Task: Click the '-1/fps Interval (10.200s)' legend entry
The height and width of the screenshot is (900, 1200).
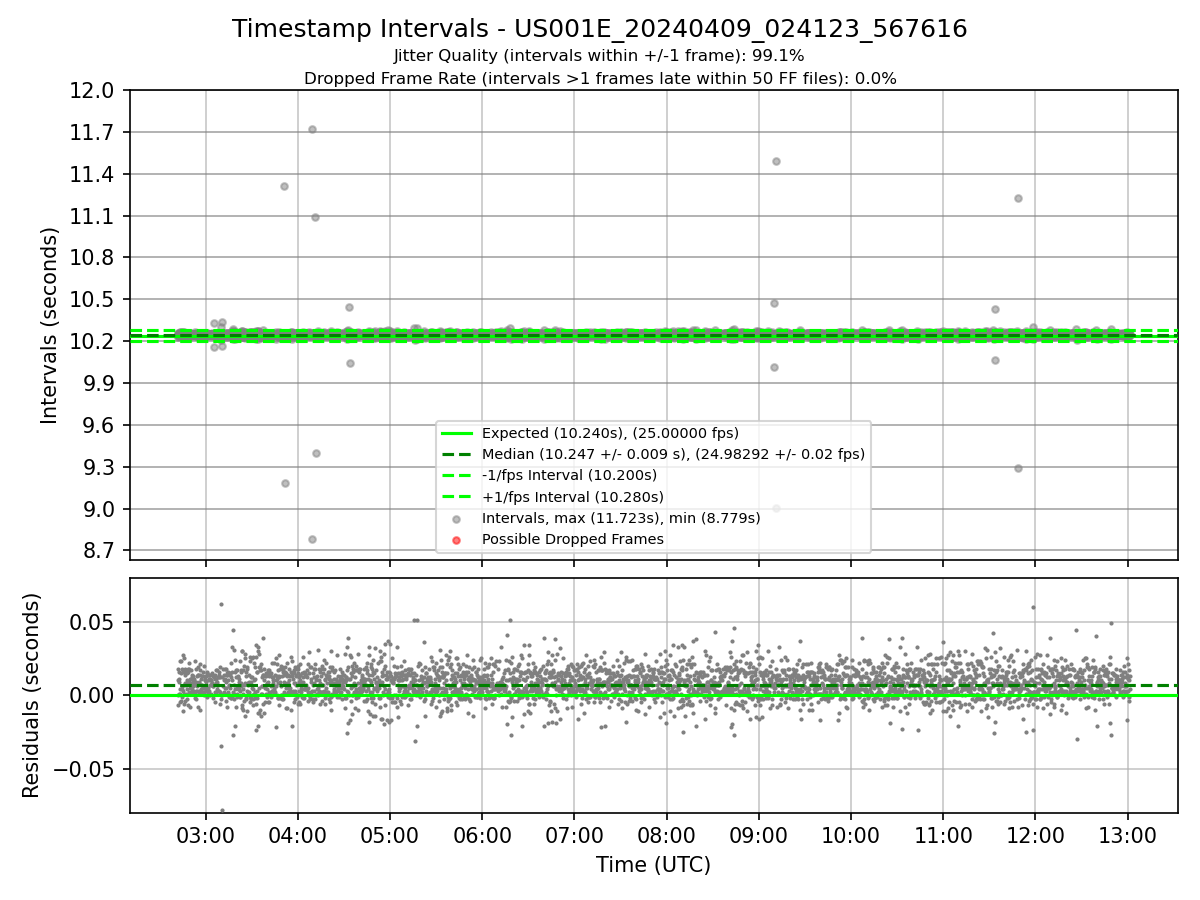Action: coord(569,475)
